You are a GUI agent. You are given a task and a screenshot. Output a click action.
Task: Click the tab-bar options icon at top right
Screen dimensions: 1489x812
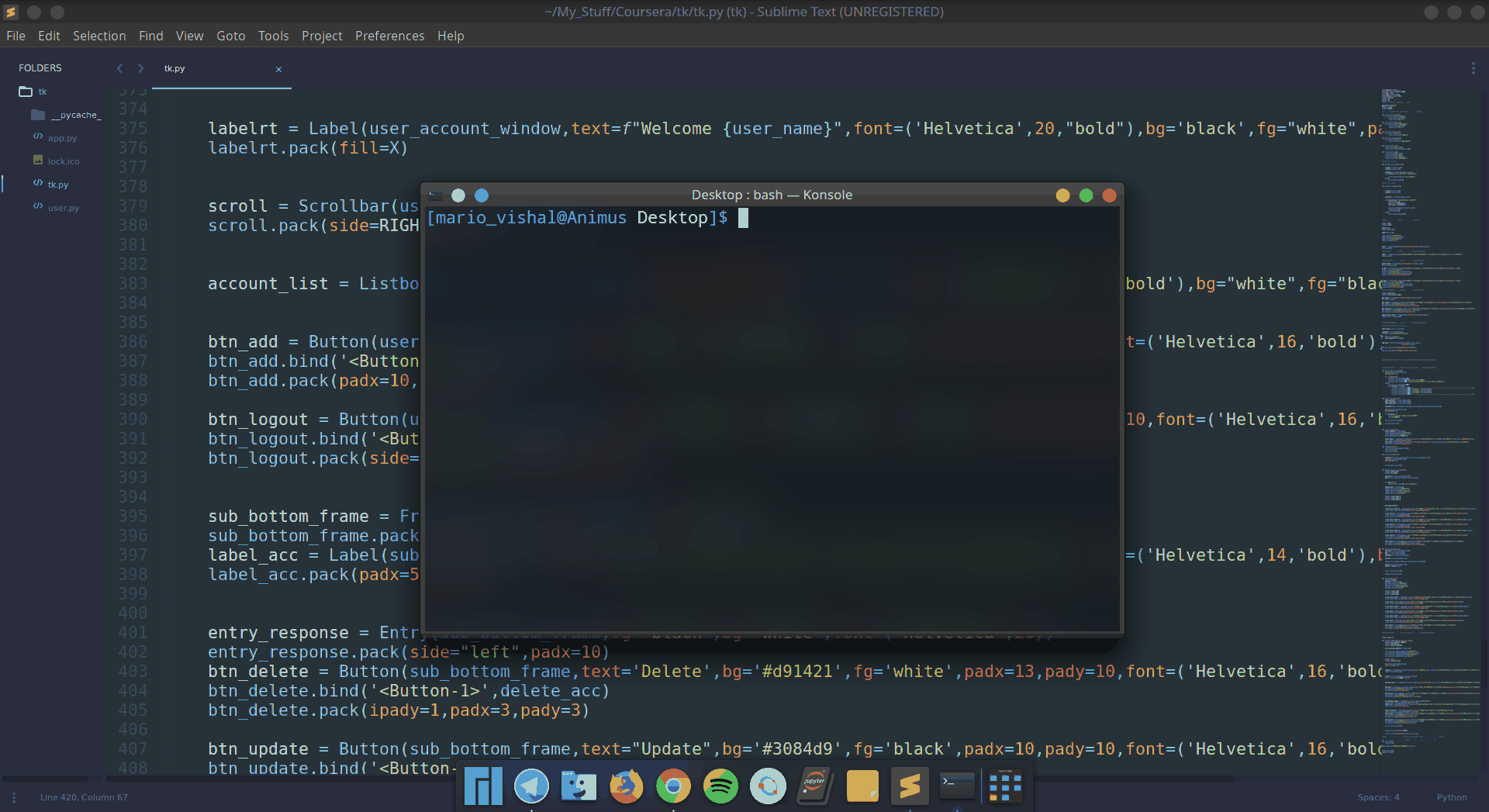tap(1473, 68)
